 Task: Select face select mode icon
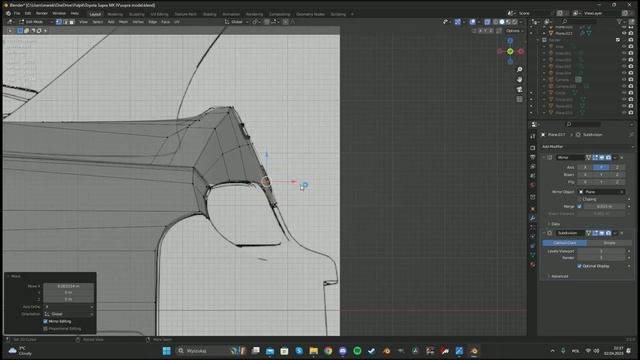pos(71,22)
